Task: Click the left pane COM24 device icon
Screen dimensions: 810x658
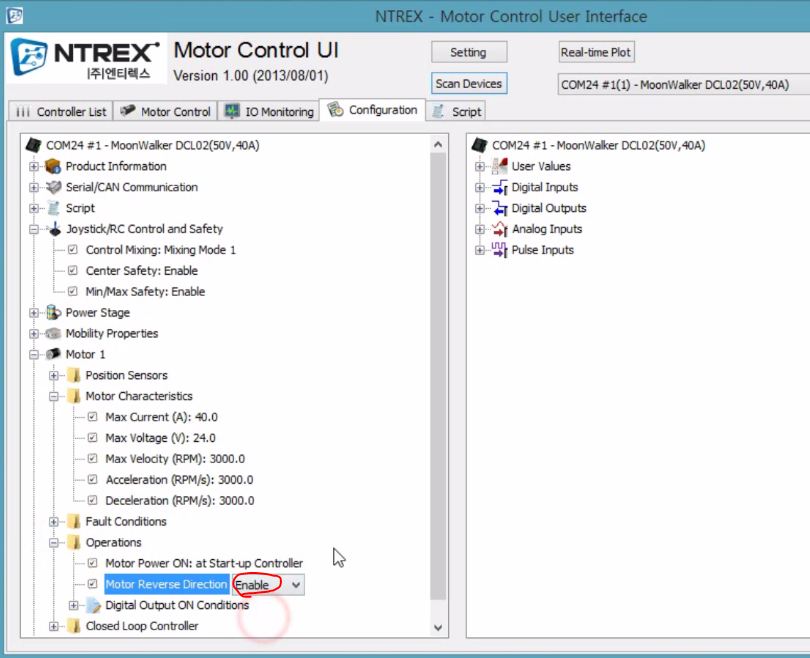Action: pyautogui.click(x=34, y=145)
